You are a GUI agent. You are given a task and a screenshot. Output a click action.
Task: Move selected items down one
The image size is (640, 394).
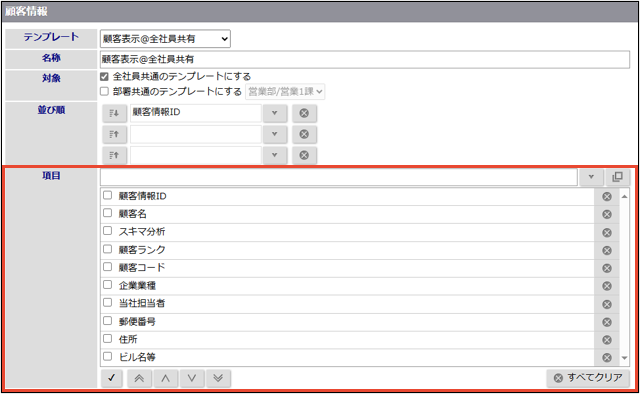tap(192, 378)
